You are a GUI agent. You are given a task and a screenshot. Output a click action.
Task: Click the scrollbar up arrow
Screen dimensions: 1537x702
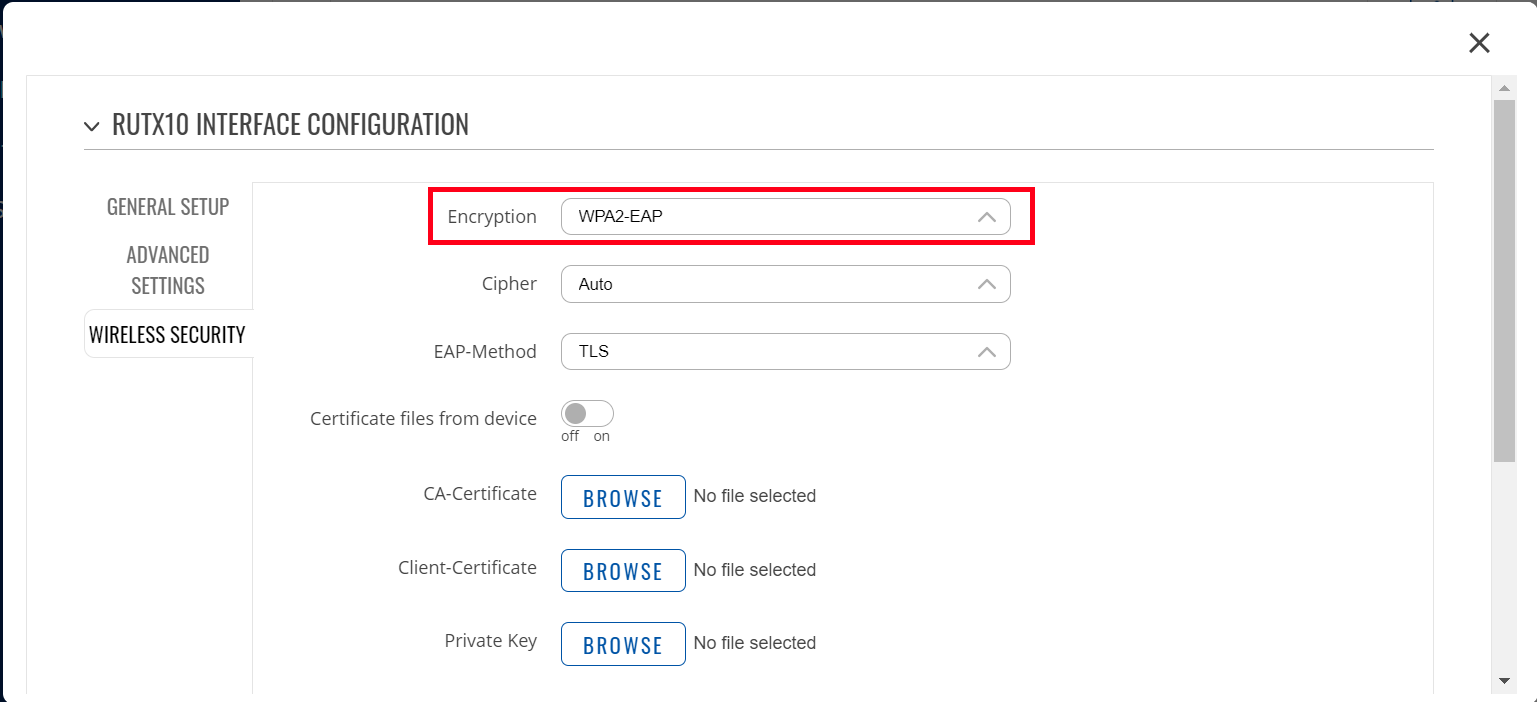coord(1504,88)
